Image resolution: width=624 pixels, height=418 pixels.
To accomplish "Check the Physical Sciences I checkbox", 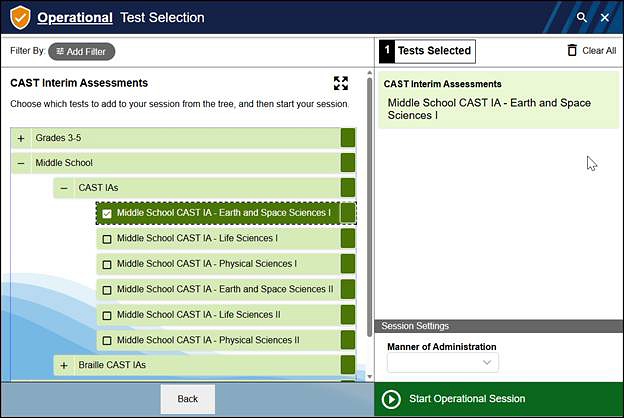I will [x=107, y=264].
